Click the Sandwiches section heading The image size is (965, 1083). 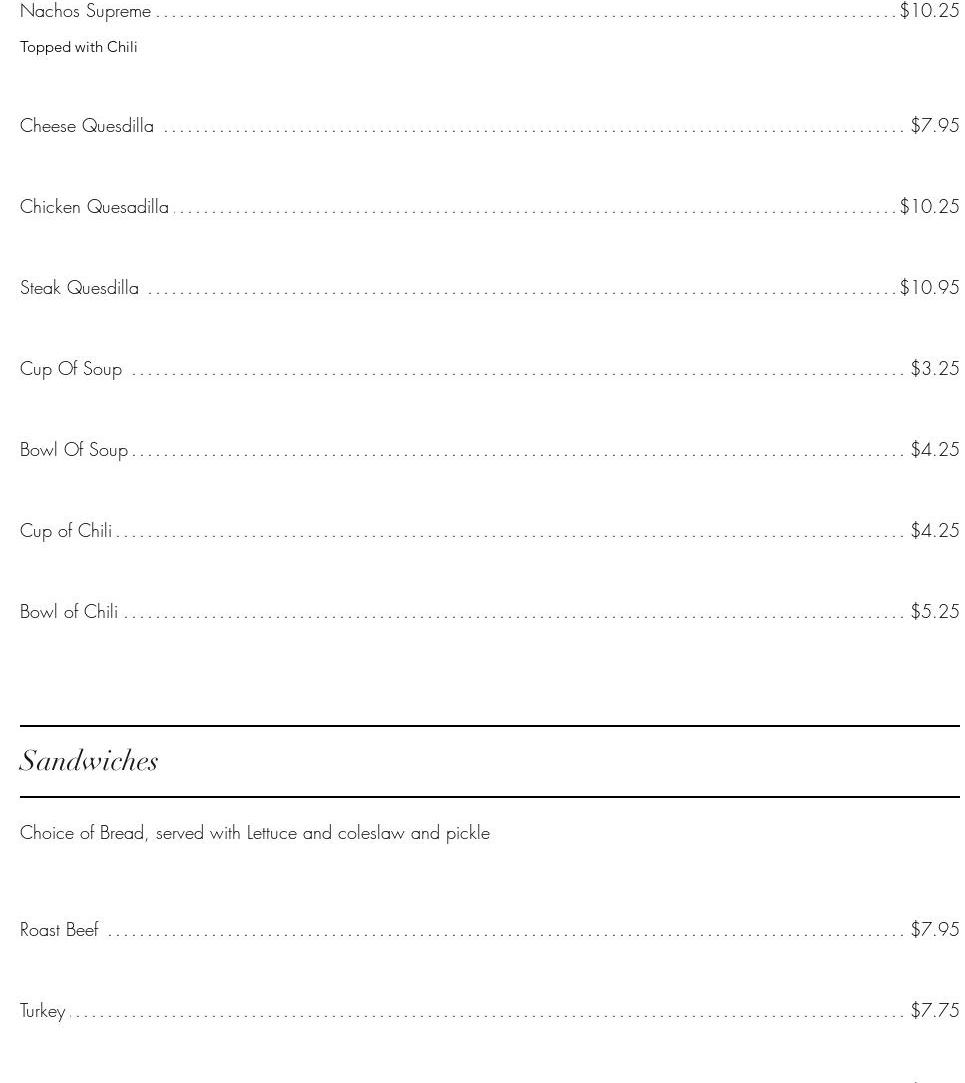click(89, 761)
